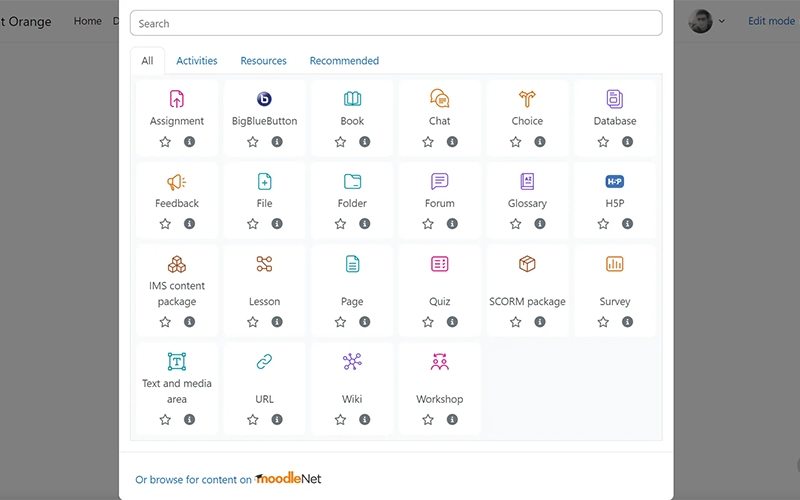Select the Wiki activity icon
The width and height of the screenshot is (800, 500).
pos(352,362)
